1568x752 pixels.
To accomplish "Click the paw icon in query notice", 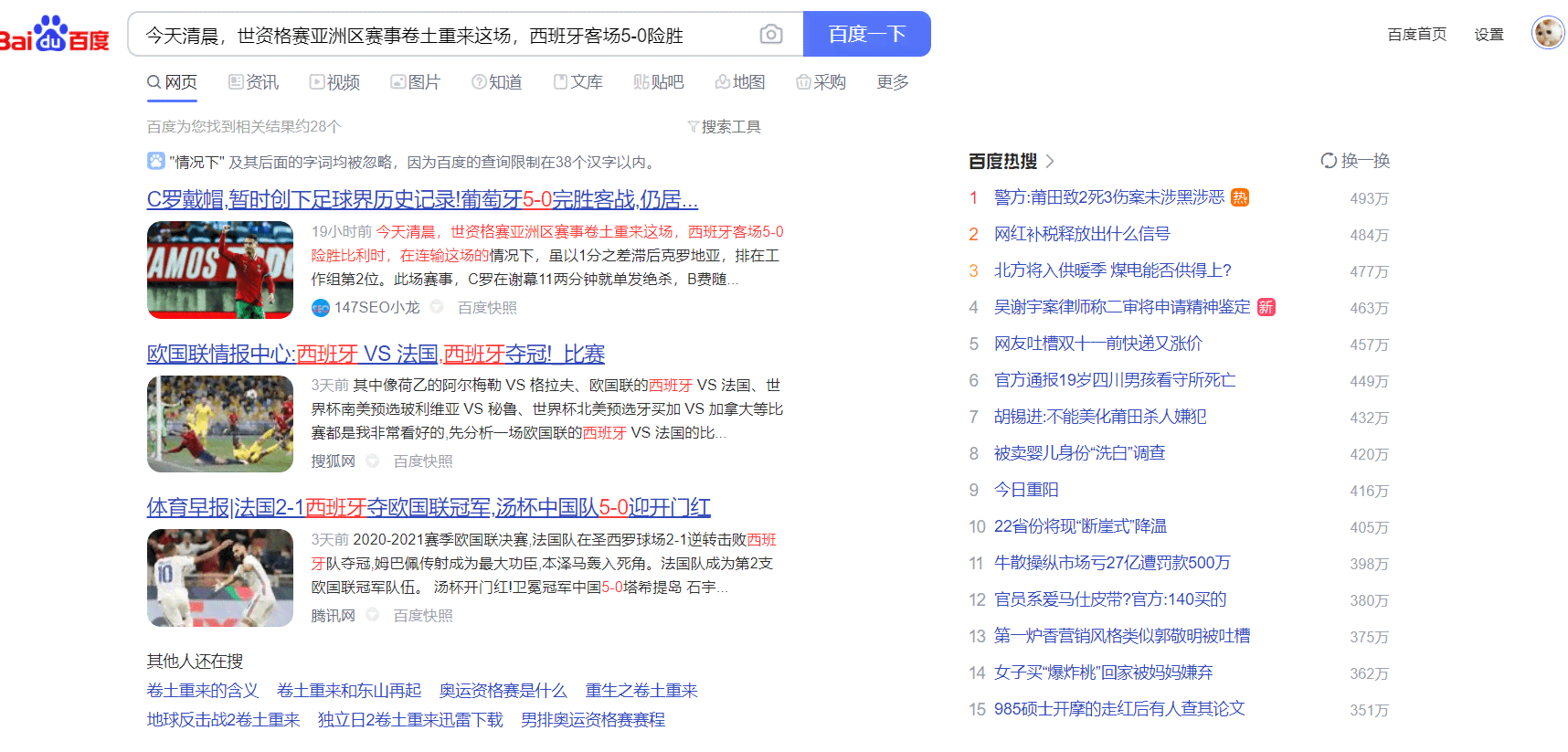I will tap(156, 161).
